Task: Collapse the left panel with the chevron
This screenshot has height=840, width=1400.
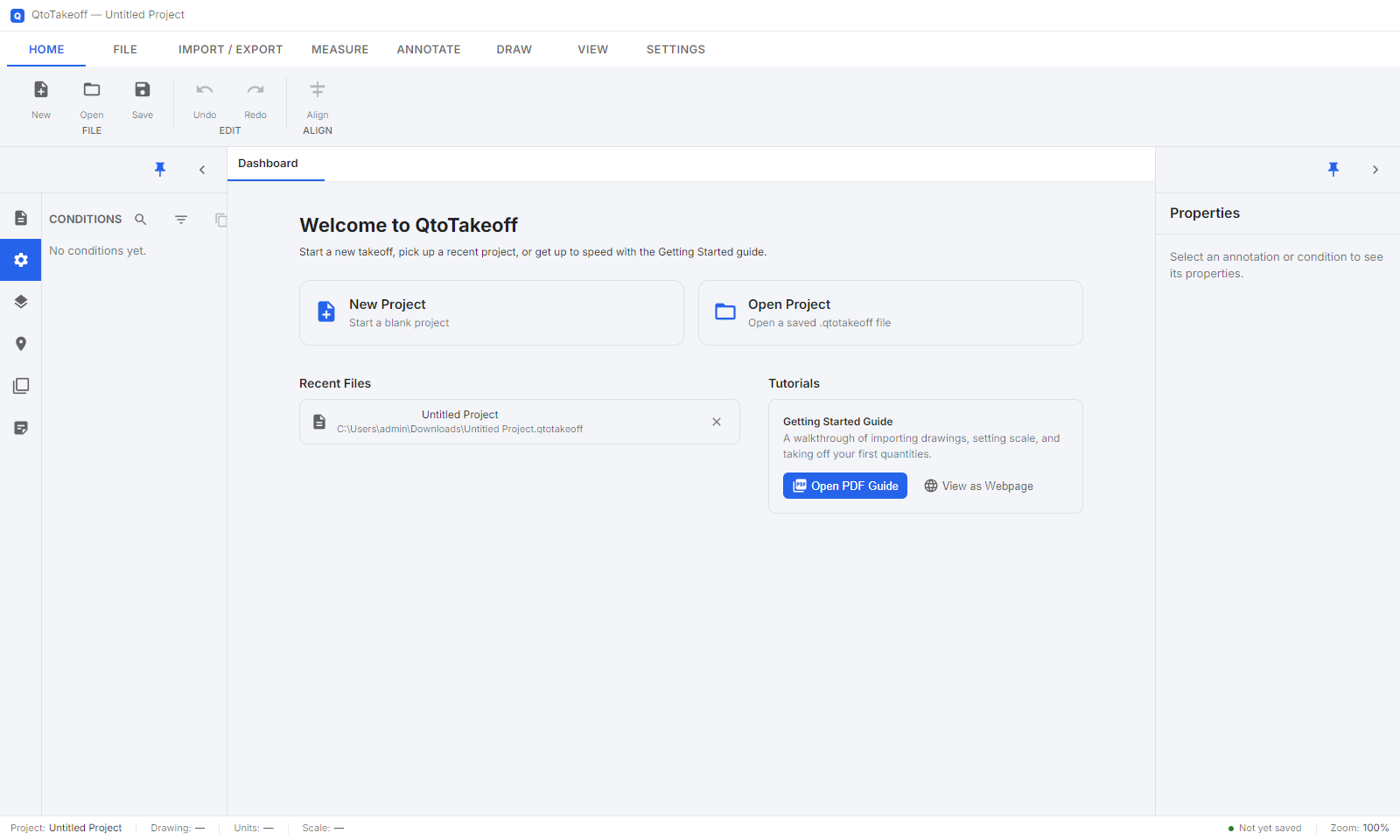Action: coord(202,170)
